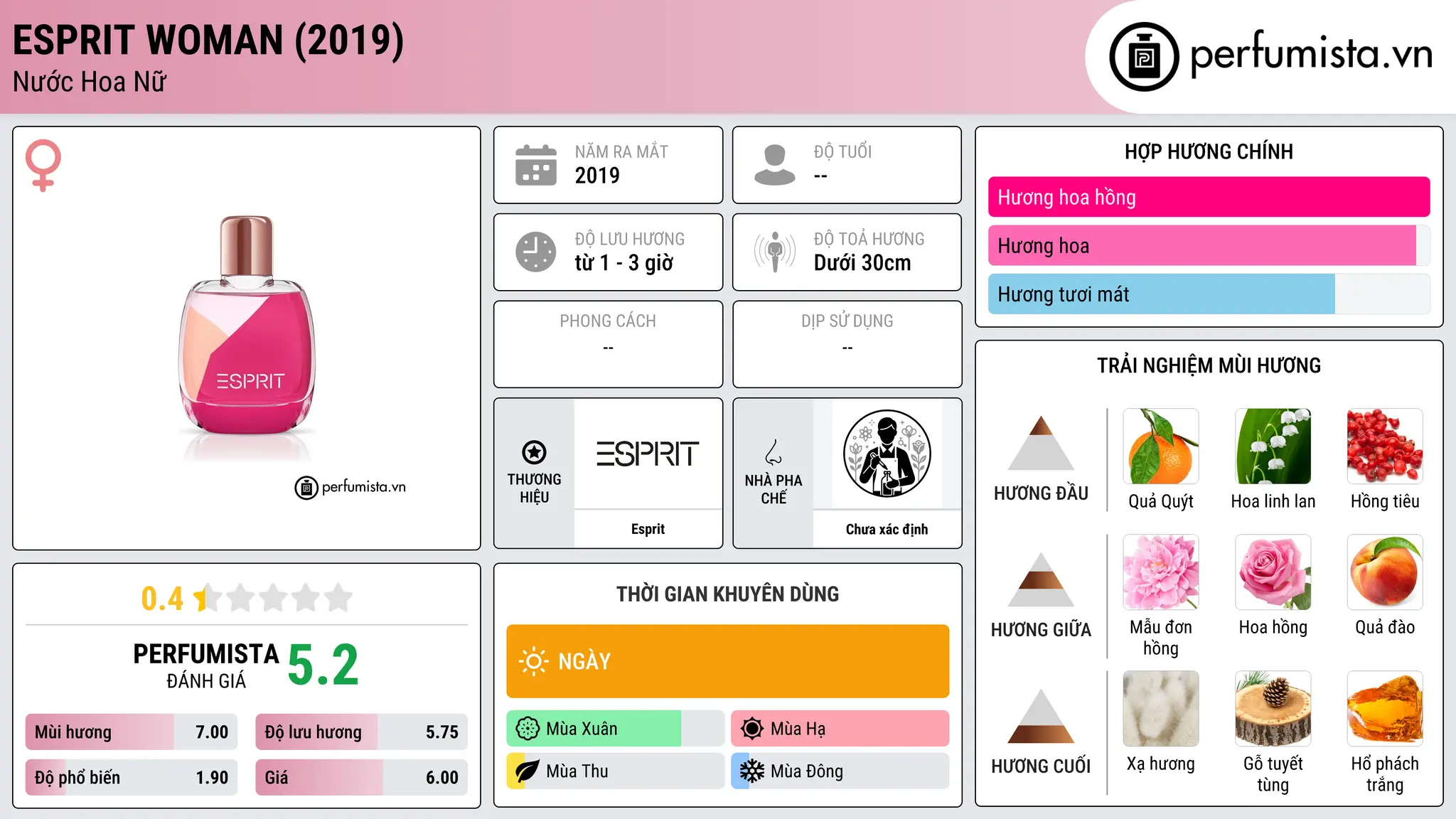This screenshot has height=819, width=1456.
Task: Click the nose icon above Nhà pha chế
Action: point(773,452)
